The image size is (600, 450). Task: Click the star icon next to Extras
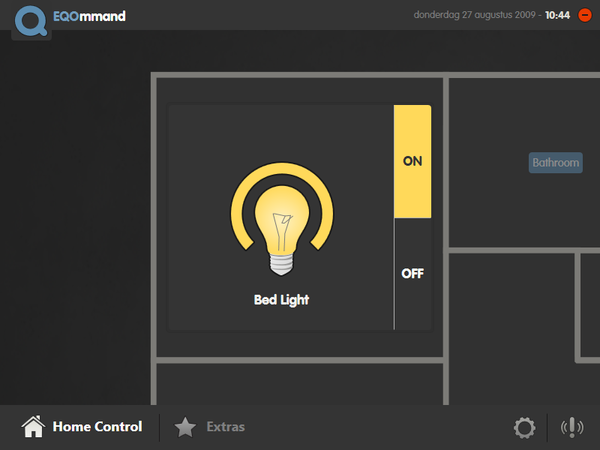[x=185, y=427]
